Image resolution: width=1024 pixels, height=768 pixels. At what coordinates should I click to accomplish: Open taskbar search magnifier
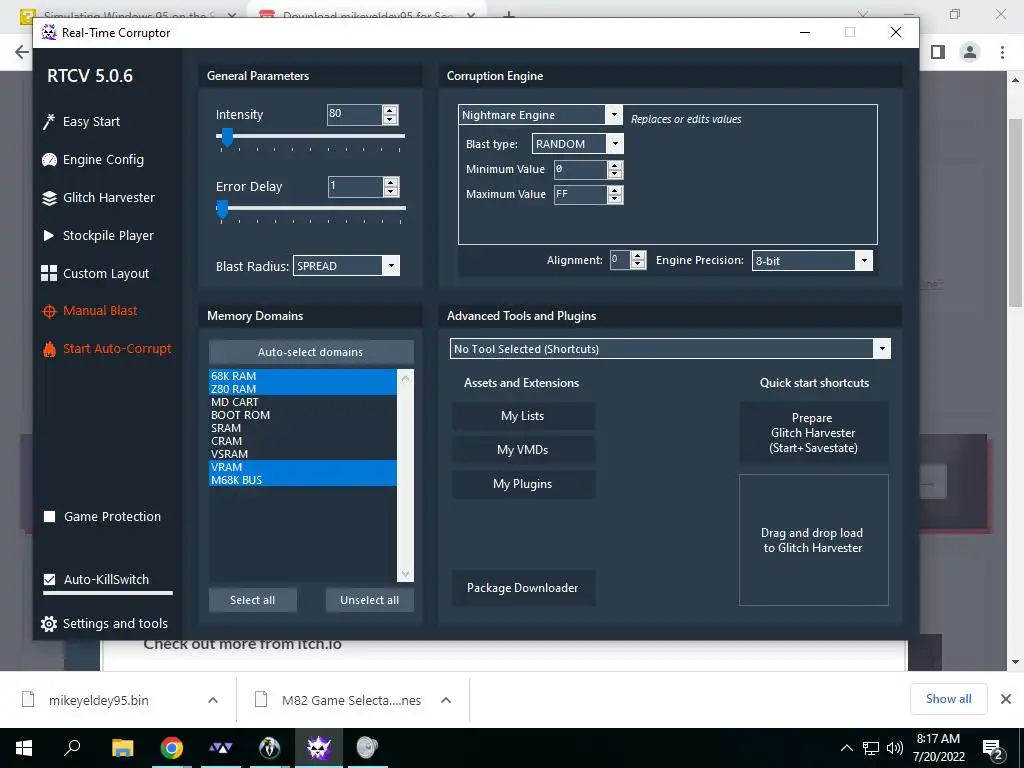72,747
